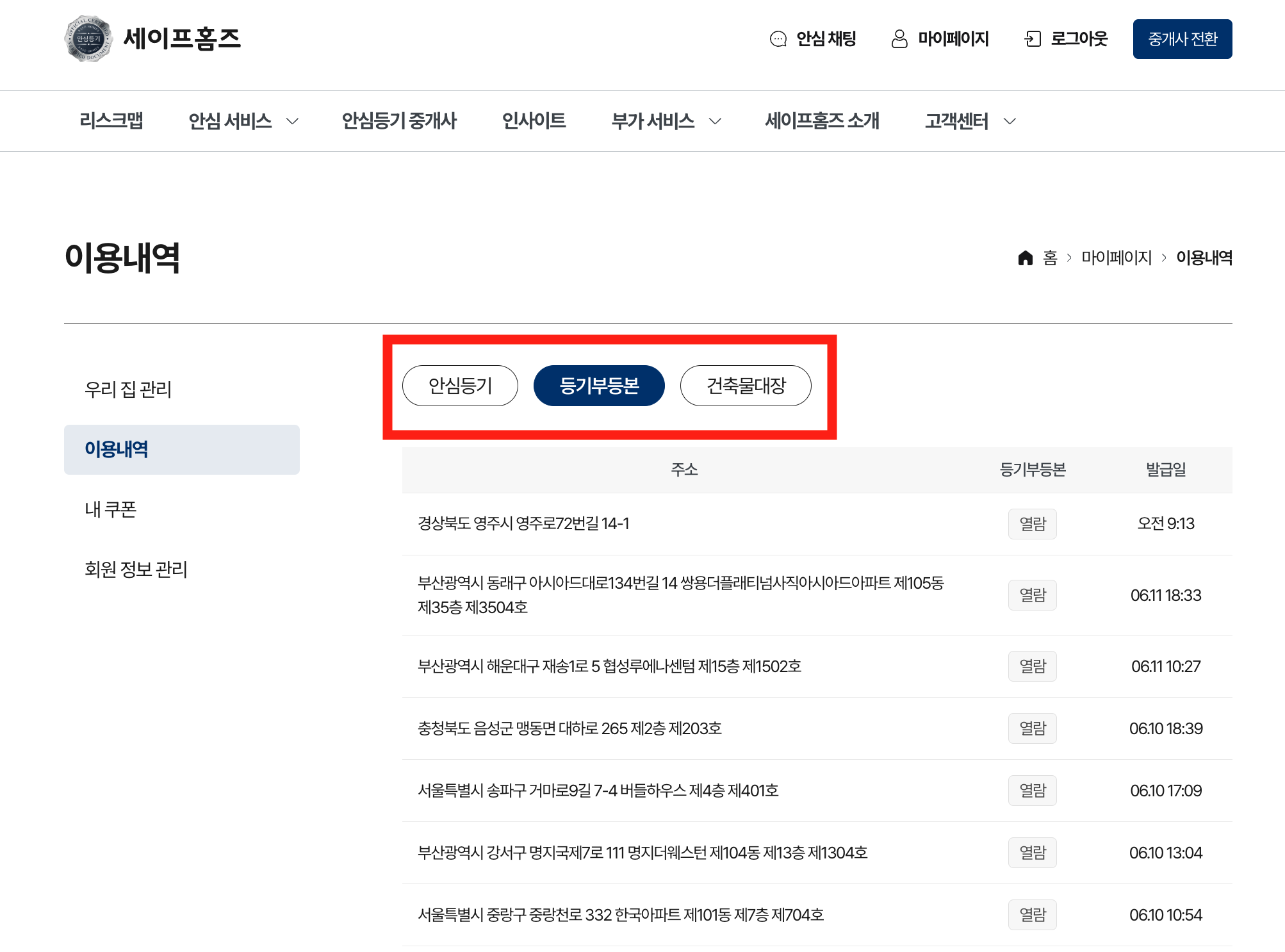The height and width of the screenshot is (952, 1285).
Task: Click the 세이프홈즈 seal logo icon
Action: coord(88,39)
